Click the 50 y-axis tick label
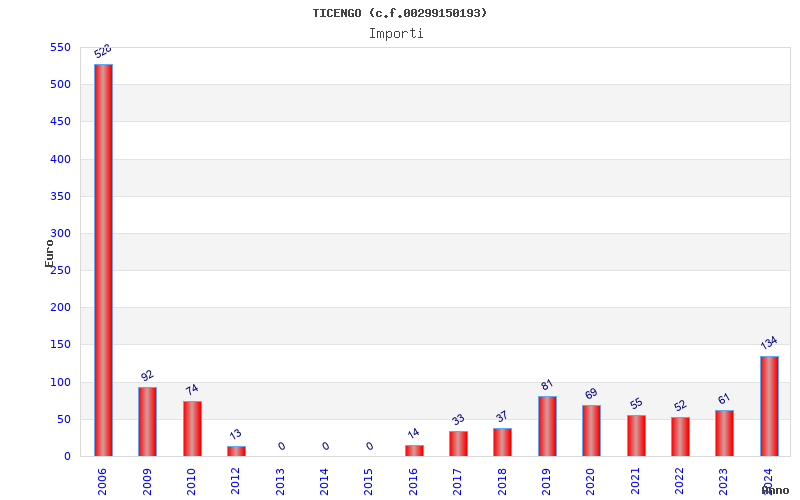This screenshot has width=800, height=500. click(63, 419)
